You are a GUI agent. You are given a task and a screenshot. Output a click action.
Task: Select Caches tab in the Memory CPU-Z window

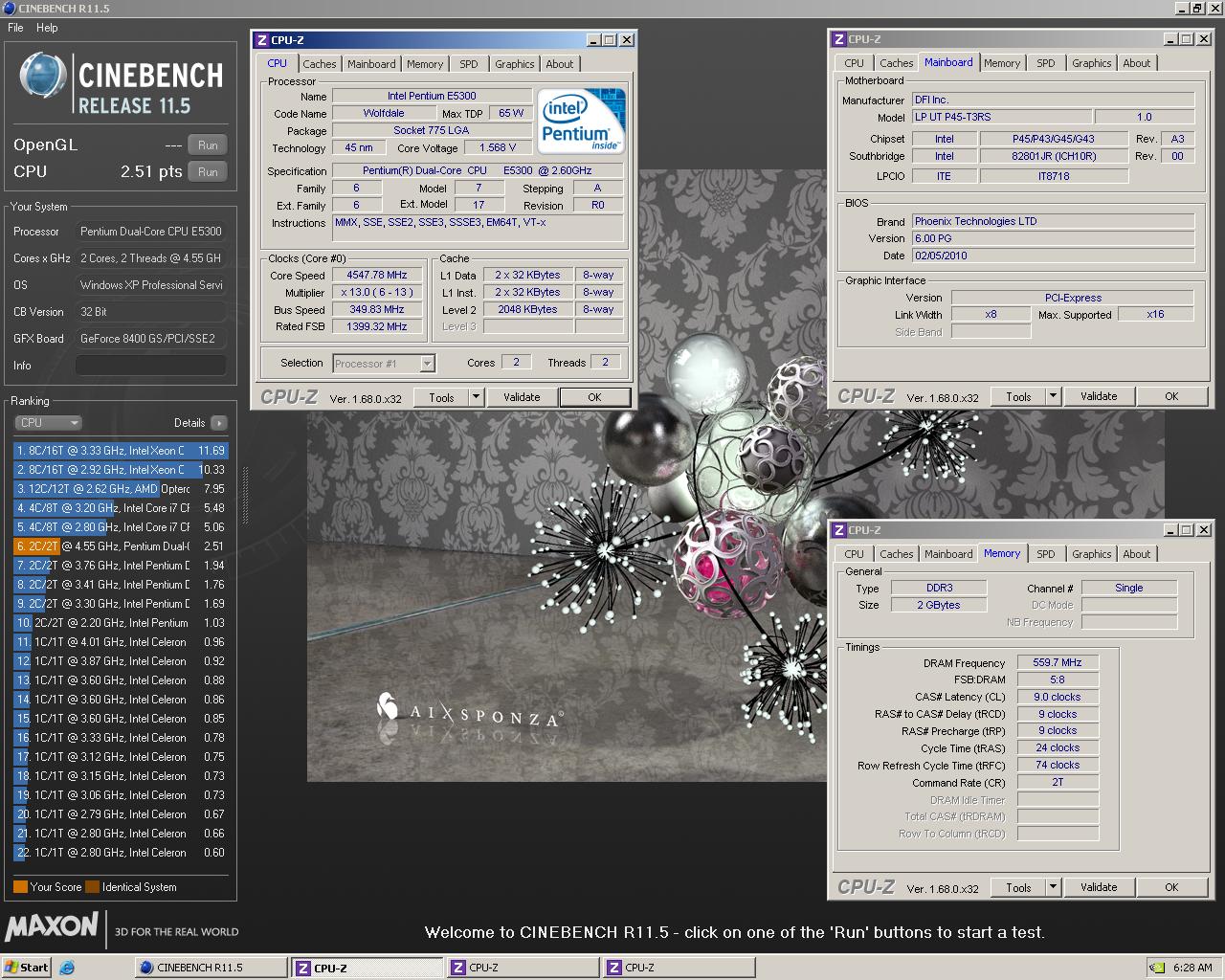click(x=897, y=554)
